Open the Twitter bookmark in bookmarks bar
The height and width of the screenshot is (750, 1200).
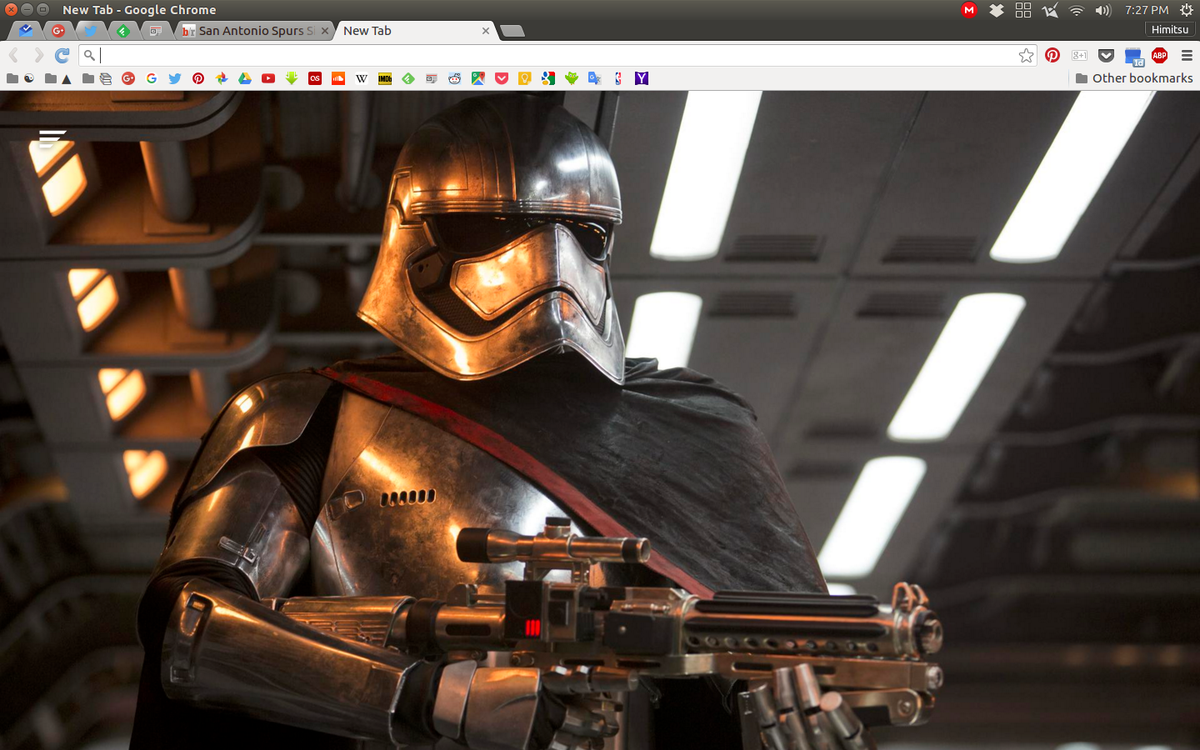[175, 78]
